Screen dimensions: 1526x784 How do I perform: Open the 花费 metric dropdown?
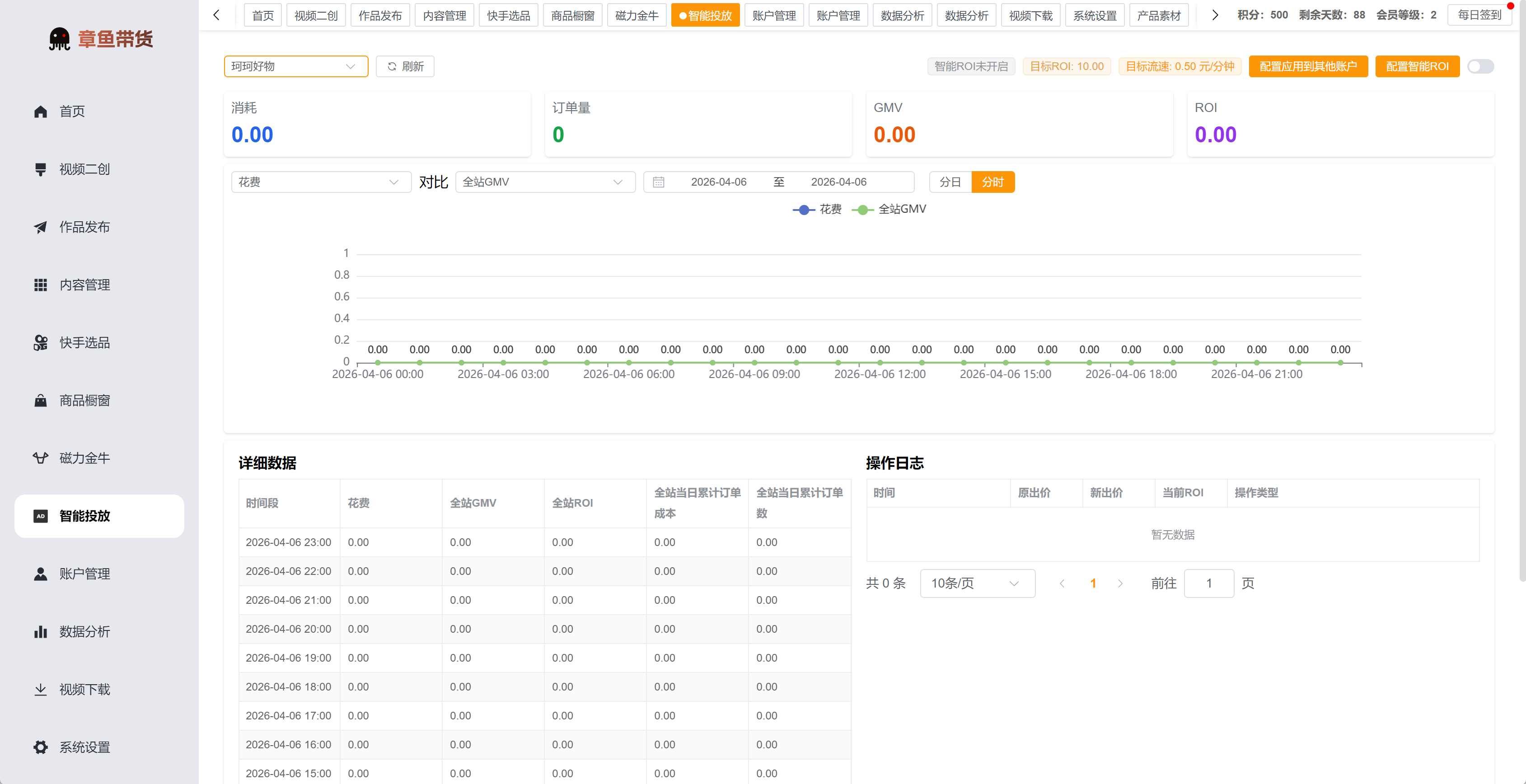(x=321, y=182)
